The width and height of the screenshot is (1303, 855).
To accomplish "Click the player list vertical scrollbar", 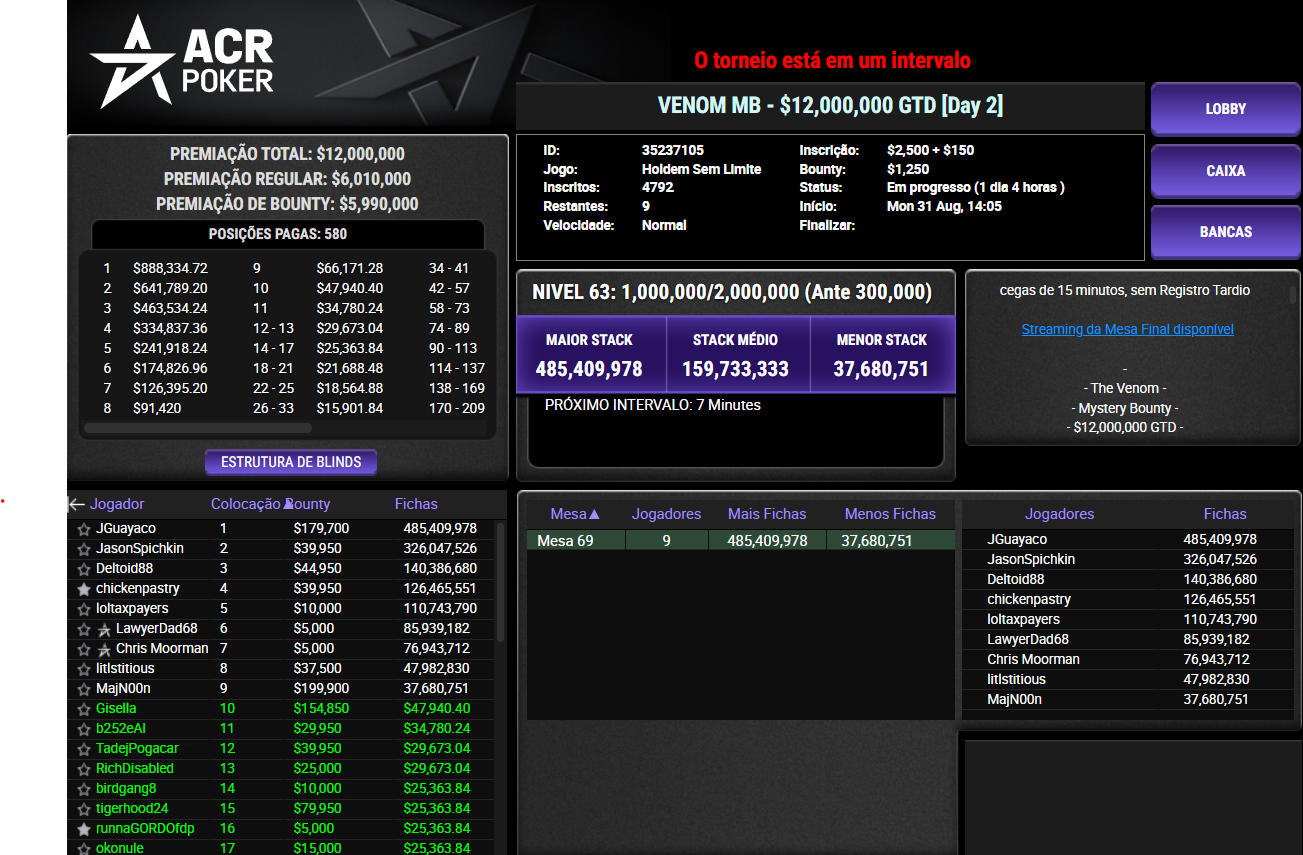I will pyautogui.click(x=501, y=582).
